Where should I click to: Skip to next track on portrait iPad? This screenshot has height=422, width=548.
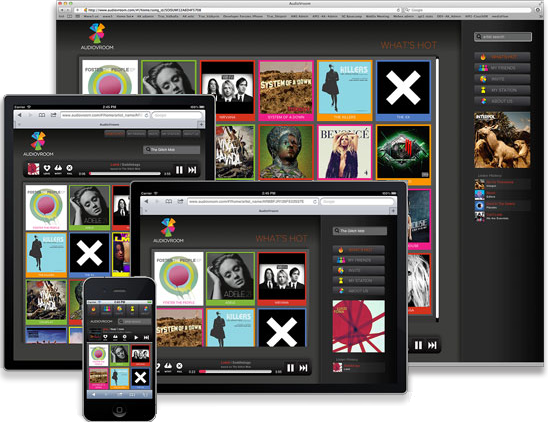[x=192, y=170]
